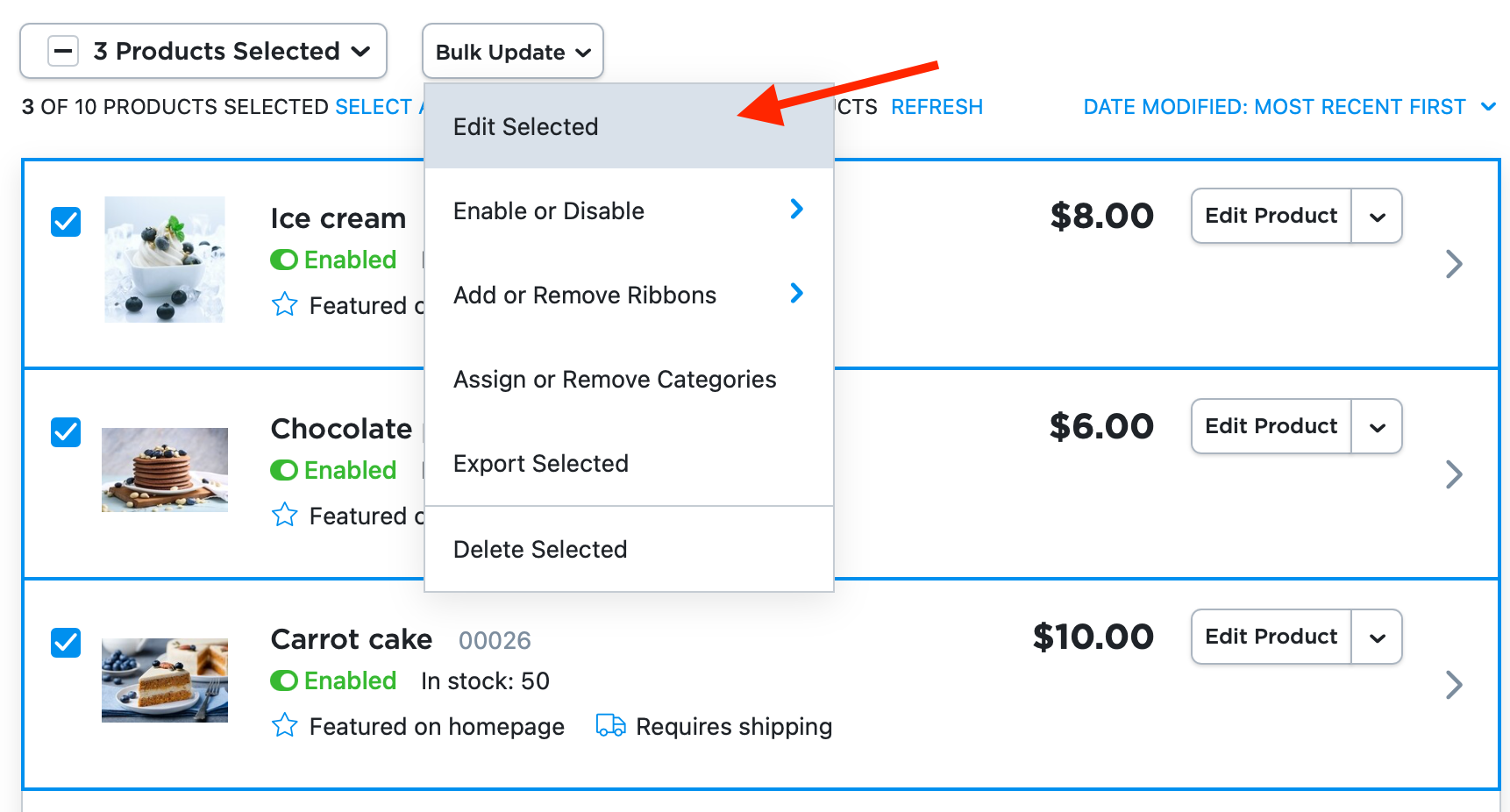
Task: Click the submenu arrow beside Add or Remove Ribbons
Action: [x=796, y=294]
